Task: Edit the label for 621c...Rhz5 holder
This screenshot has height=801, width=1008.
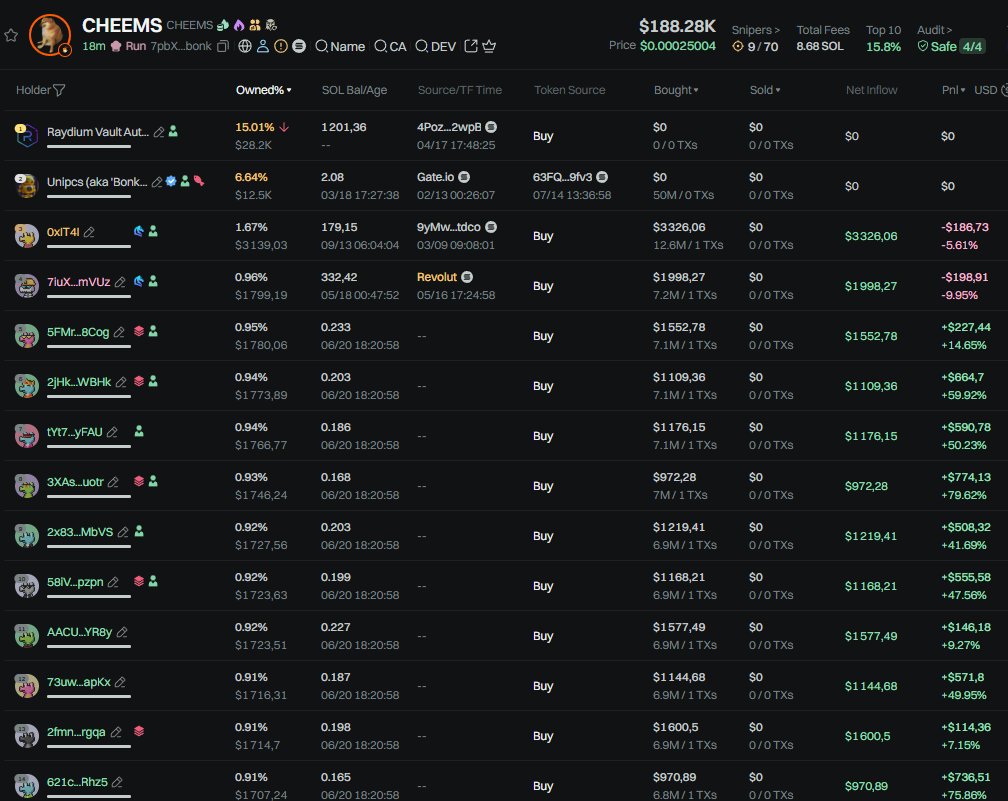Action: (x=117, y=782)
